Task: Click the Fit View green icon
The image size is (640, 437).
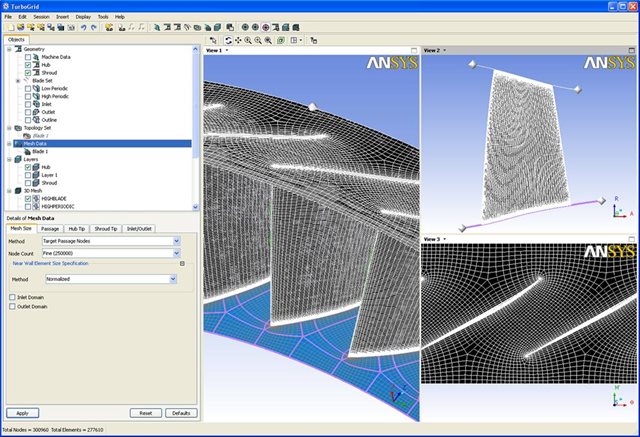Action: point(280,40)
